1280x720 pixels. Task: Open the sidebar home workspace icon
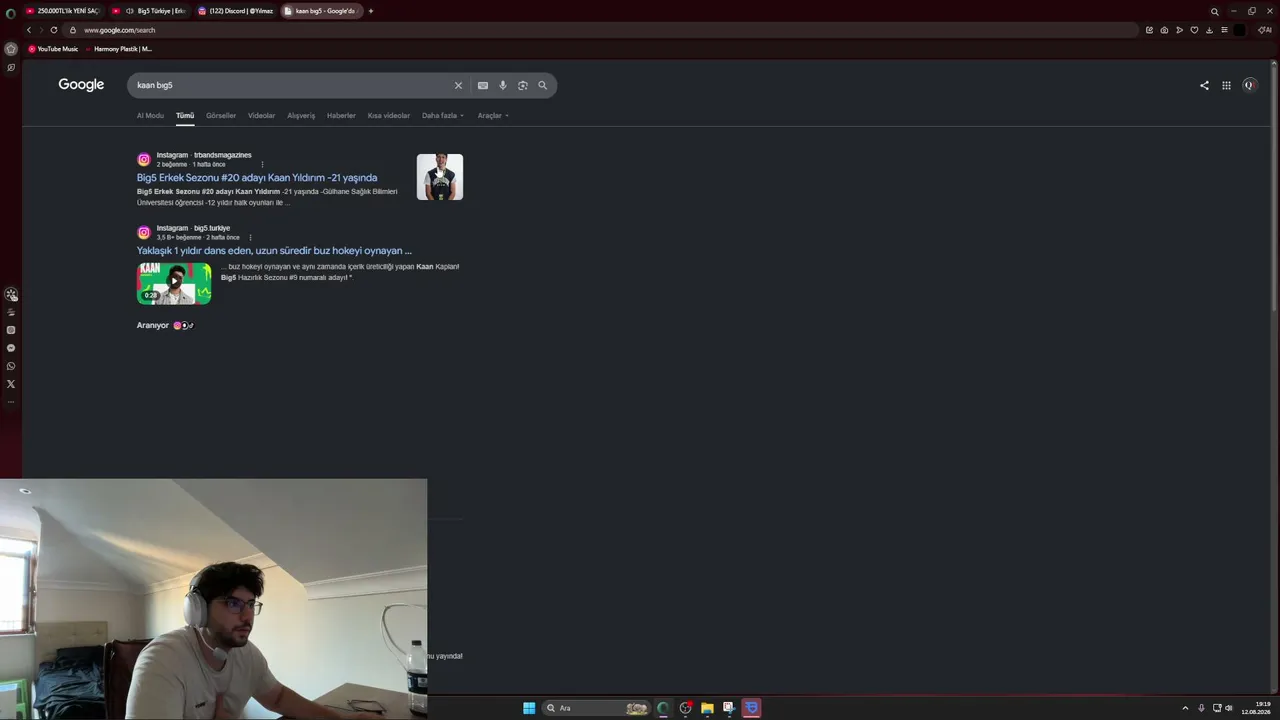11,49
